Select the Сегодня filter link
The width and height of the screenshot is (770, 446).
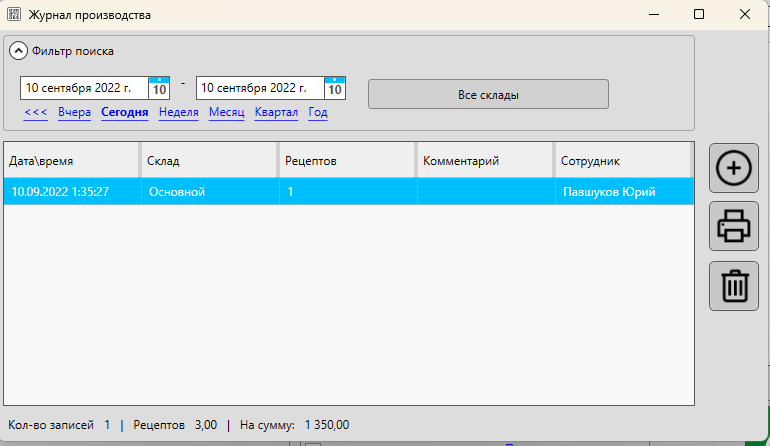124,113
